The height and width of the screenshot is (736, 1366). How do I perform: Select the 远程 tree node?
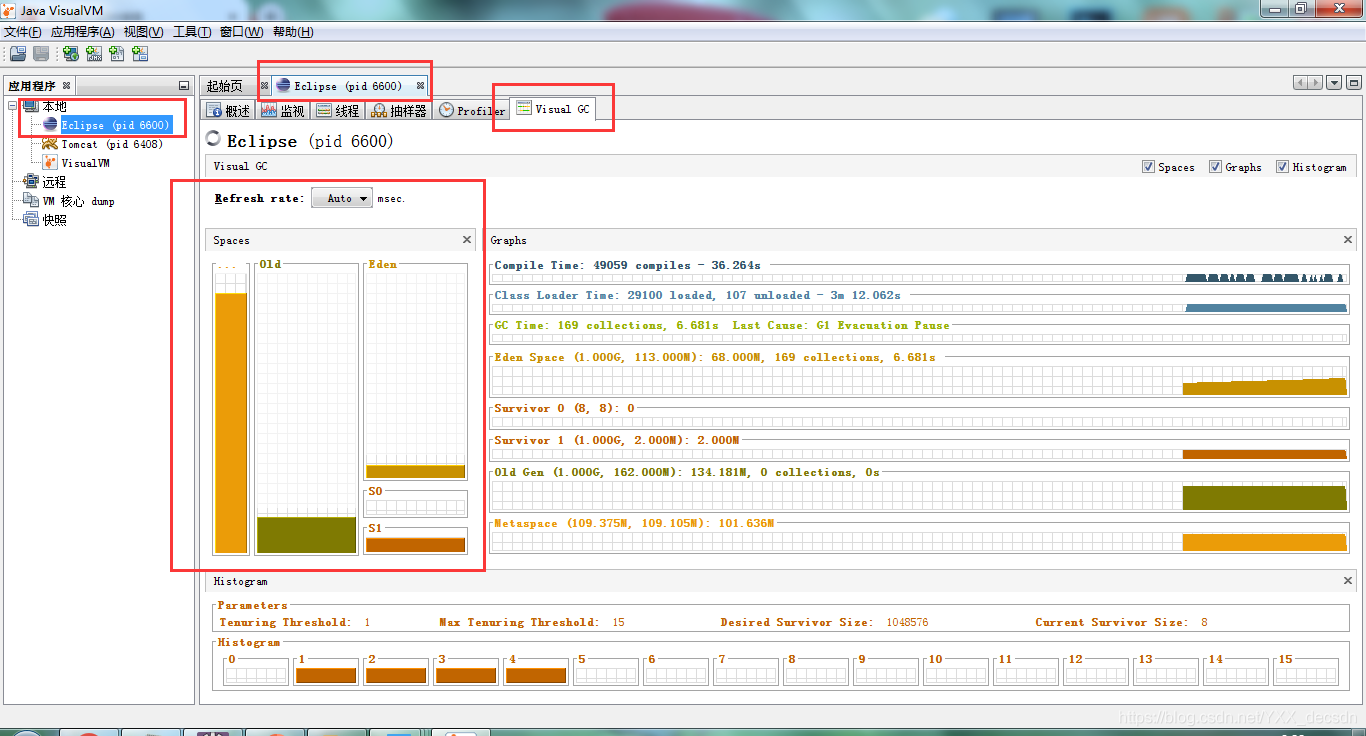pyautogui.click(x=54, y=182)
